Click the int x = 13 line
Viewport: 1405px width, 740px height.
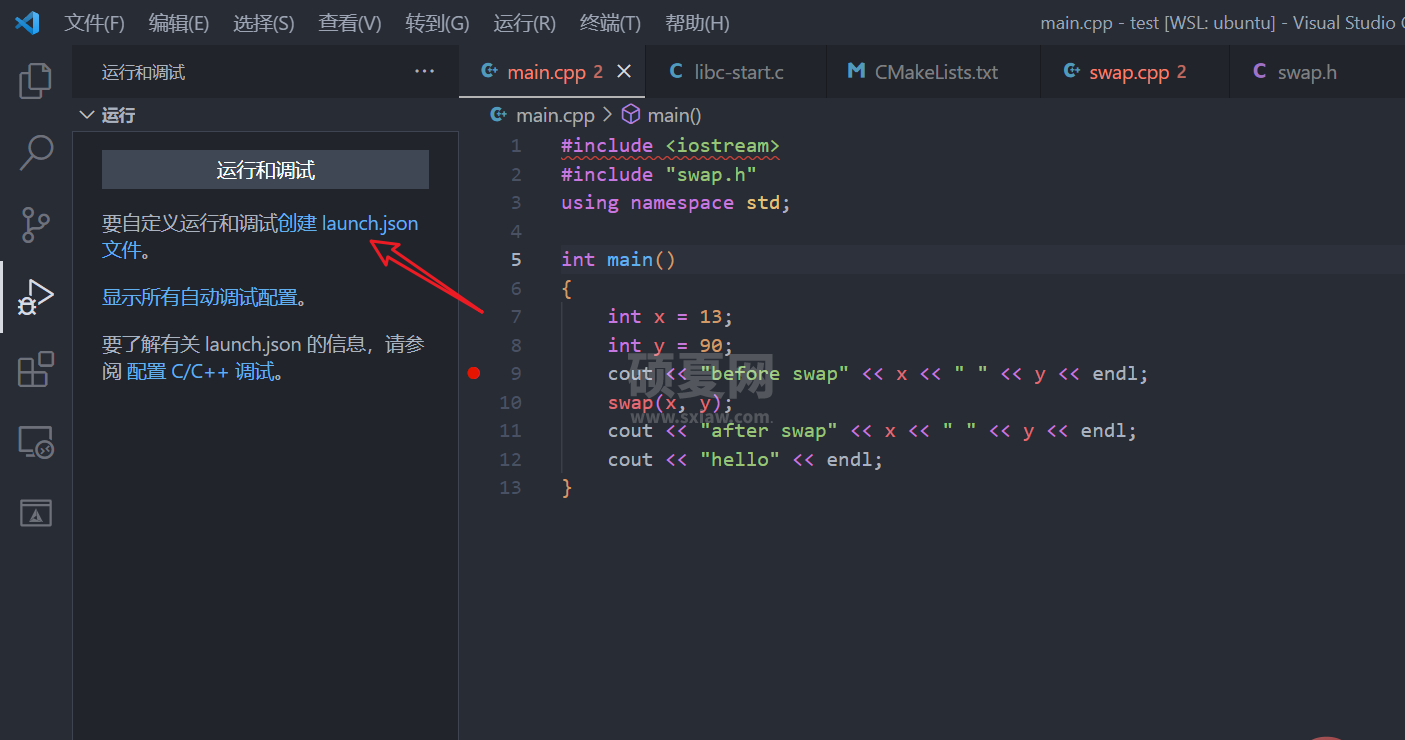point(670,317)
